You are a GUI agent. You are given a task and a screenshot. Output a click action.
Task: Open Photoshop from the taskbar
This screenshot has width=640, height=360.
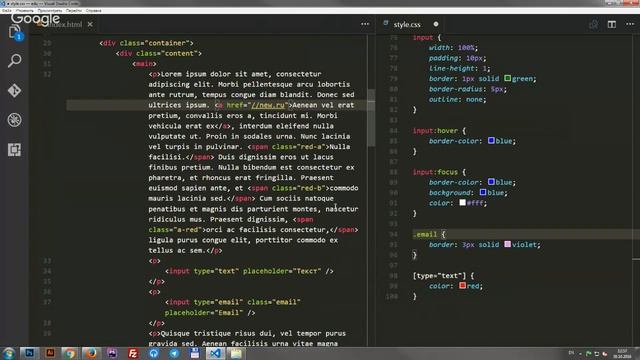(29, 353)
